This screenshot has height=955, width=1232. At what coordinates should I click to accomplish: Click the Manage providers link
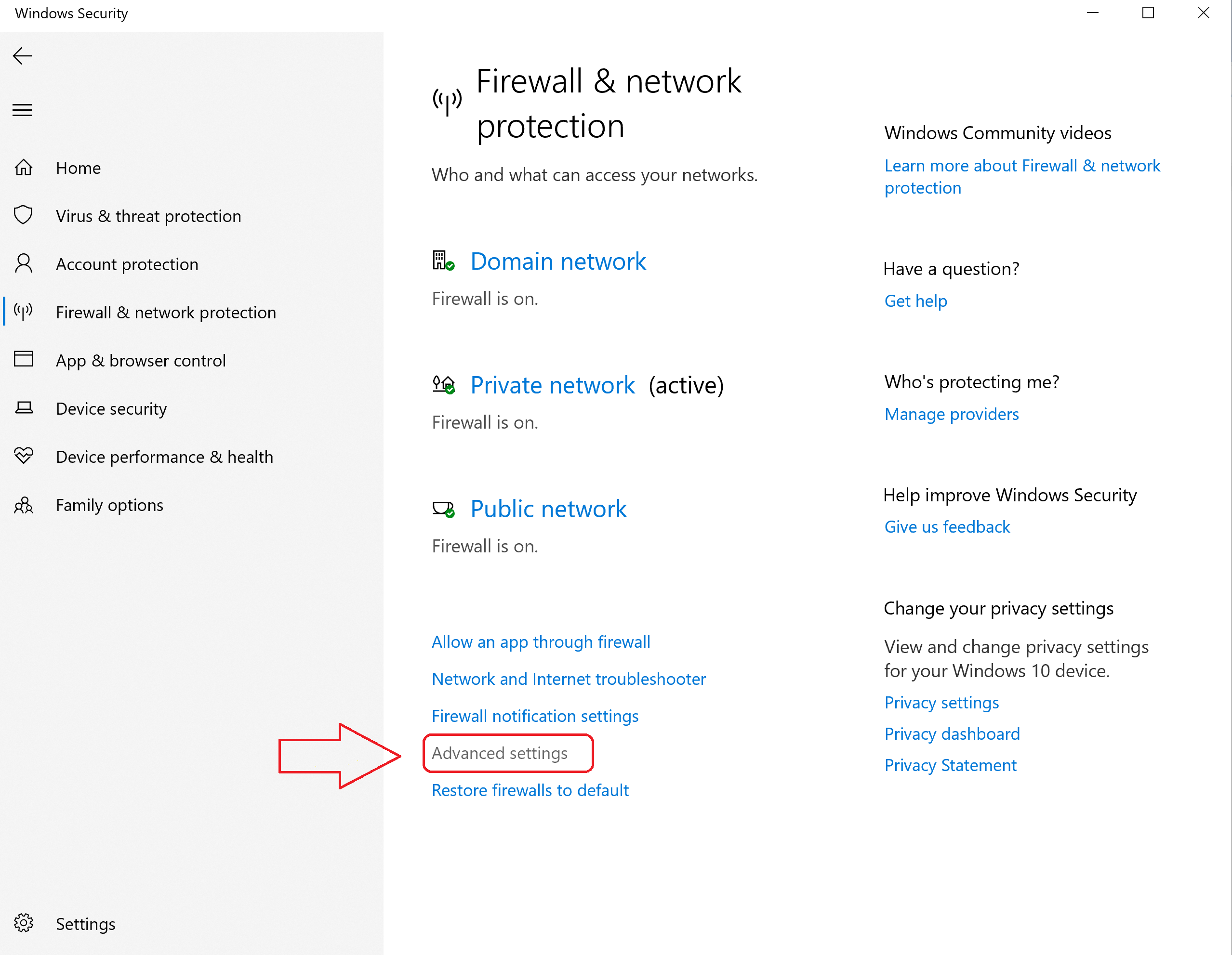[x=952, y=414]
